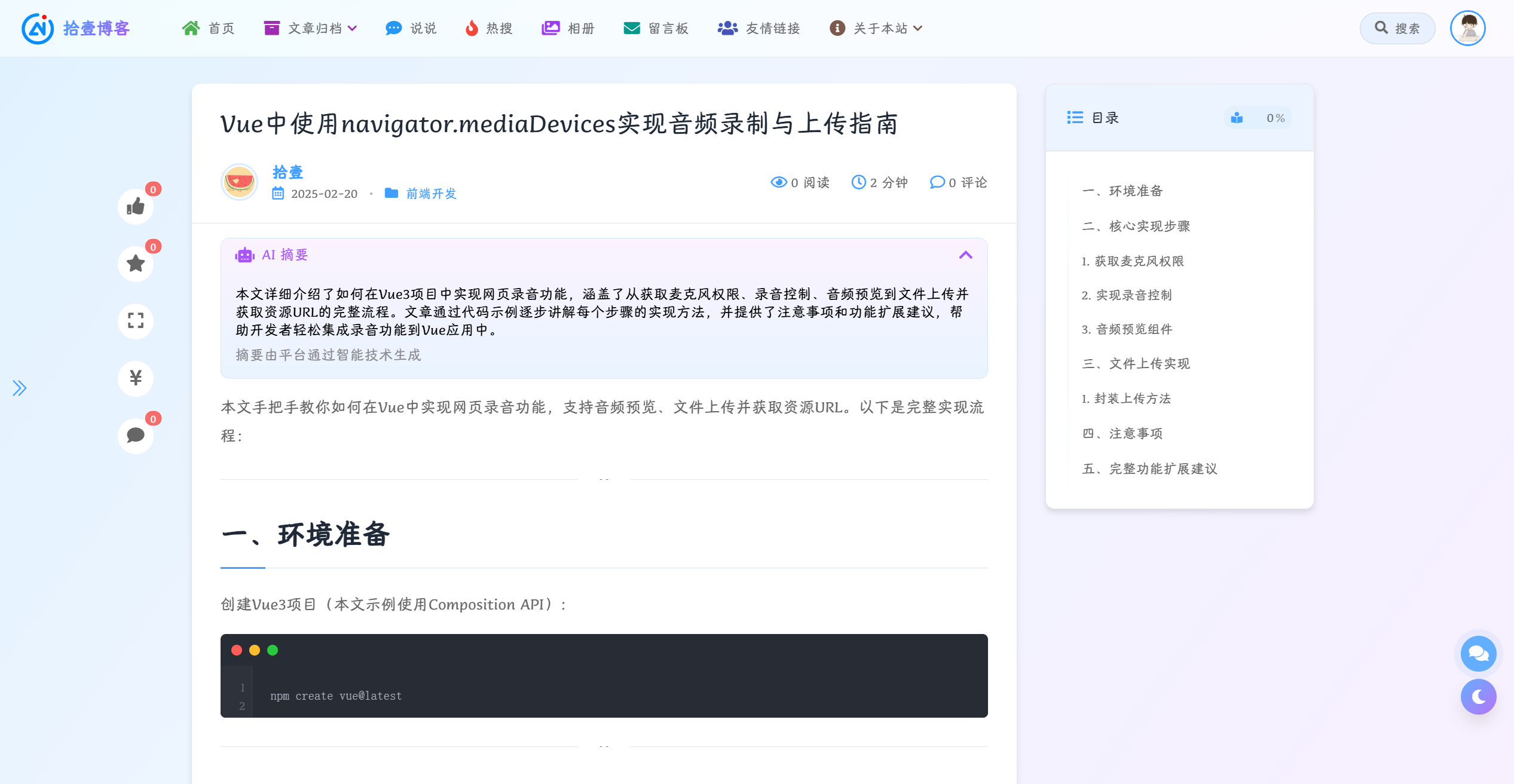The width and height of the screenshot is (1514, 784).
Task: Click the 前端开发 category link
Action: point(431,194)
